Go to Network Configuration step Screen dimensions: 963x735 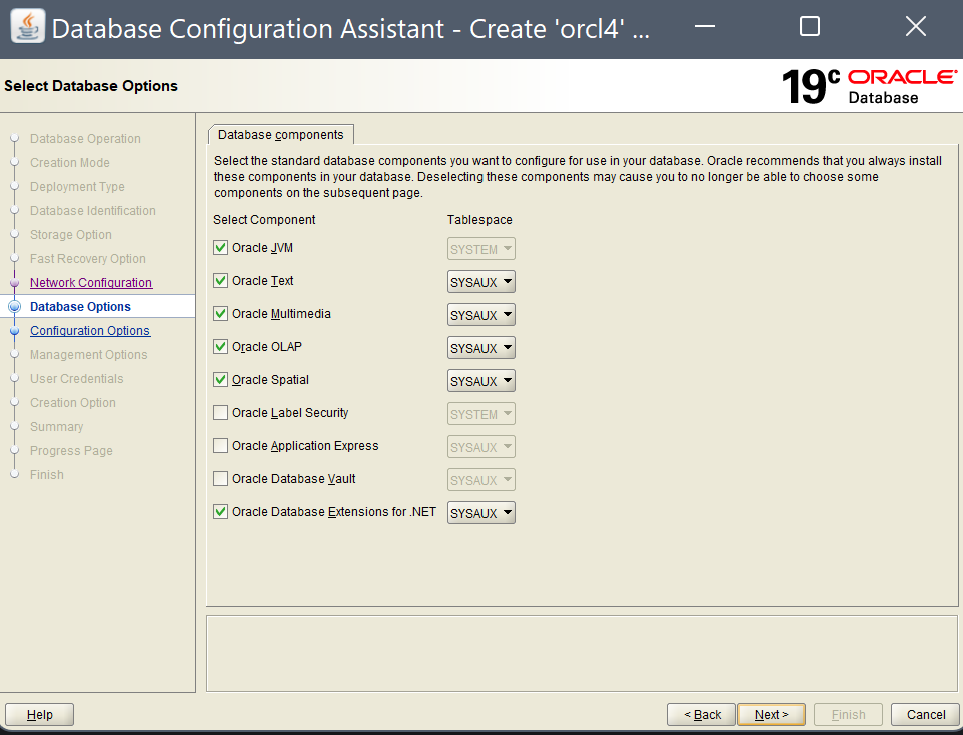[91, 283]
